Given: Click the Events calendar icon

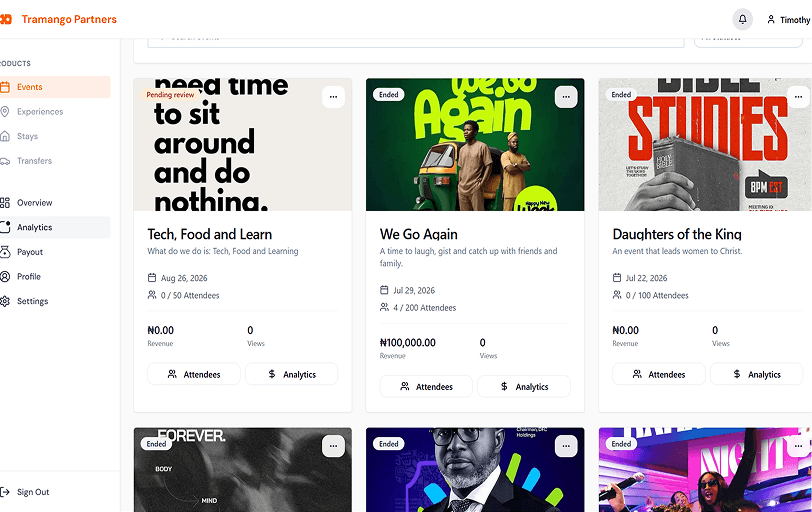Looking at the screenshot, I should 5,87.
